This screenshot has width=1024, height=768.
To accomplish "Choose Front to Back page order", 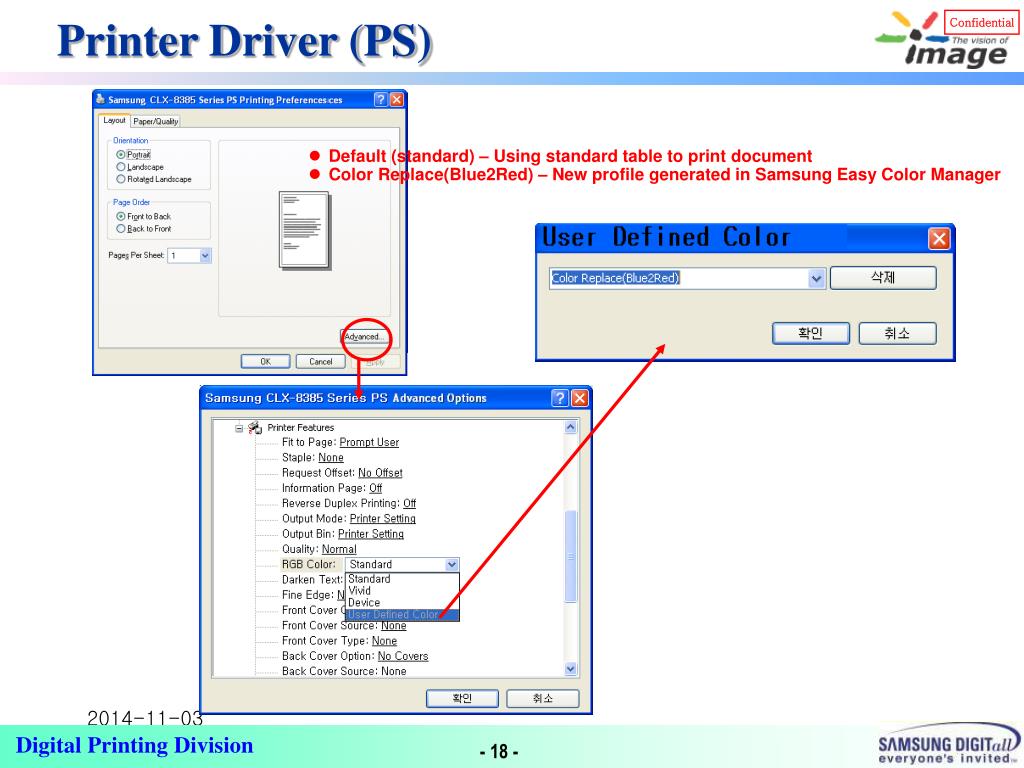I will pos(121,216).
